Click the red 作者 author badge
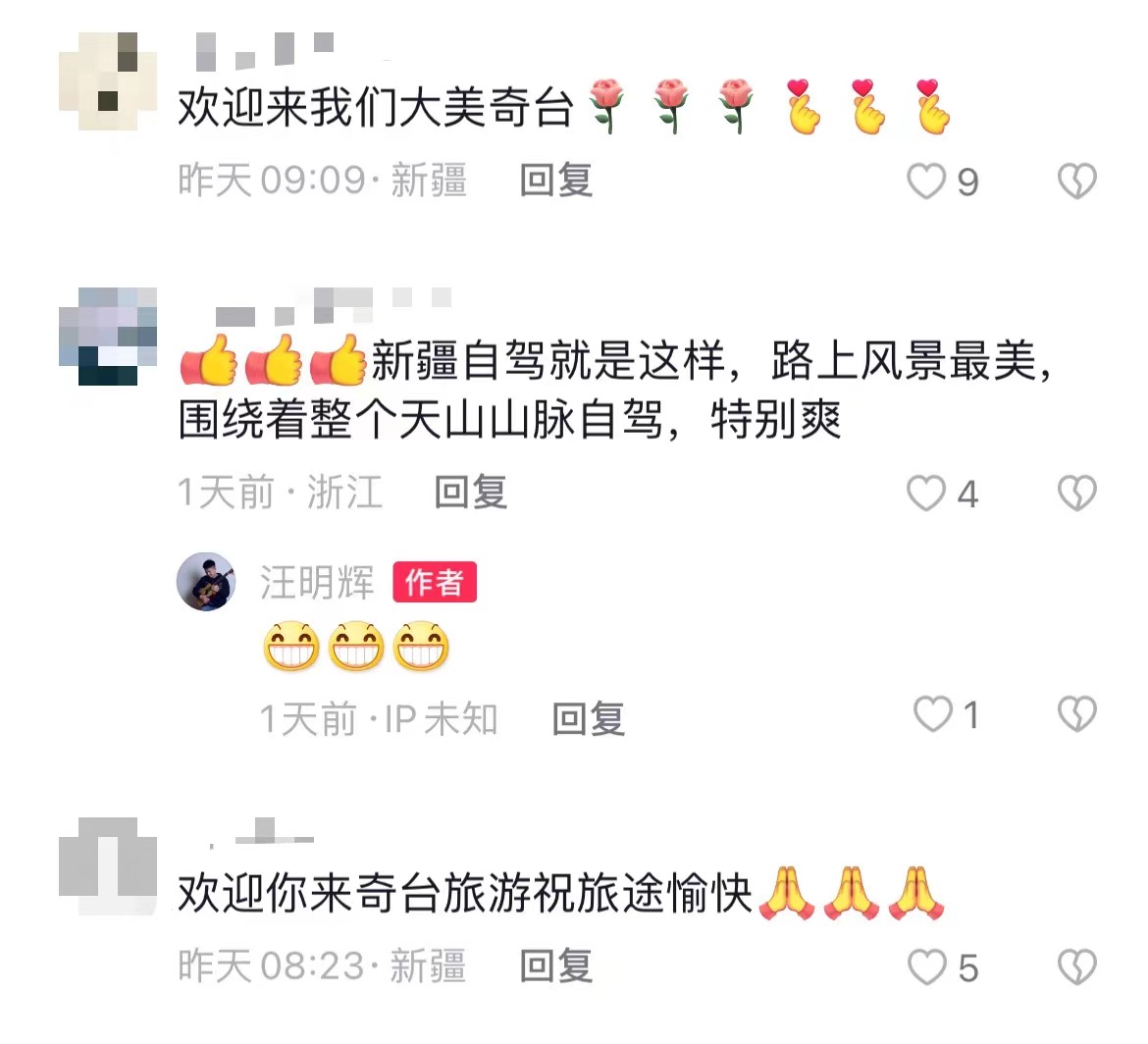The width and height of the screenshot is (1148, 1044). pyautogui.click(x=435, y=582)
